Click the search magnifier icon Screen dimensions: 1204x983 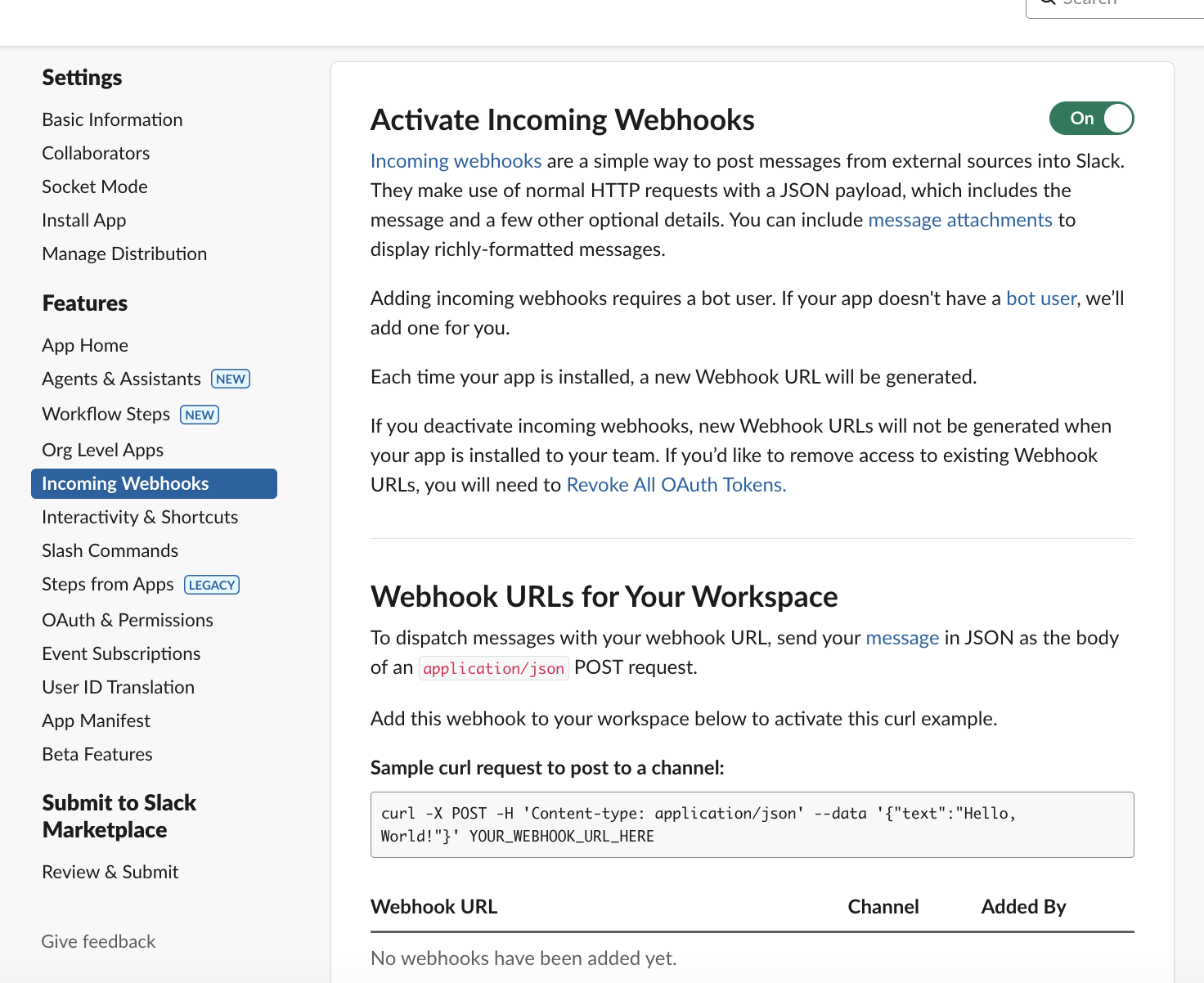[1048, 2]
